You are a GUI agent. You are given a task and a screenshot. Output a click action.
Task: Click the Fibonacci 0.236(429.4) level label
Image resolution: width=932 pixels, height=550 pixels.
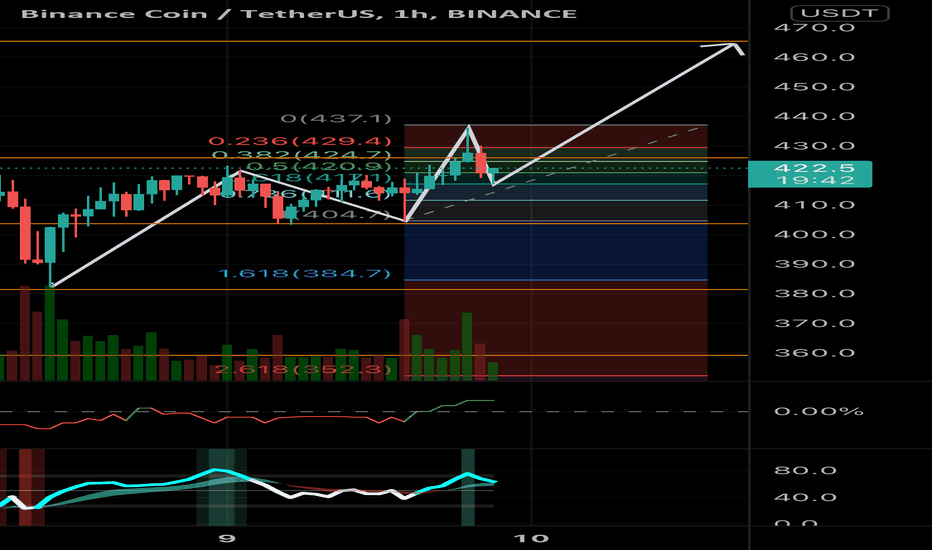click(300, 142)
